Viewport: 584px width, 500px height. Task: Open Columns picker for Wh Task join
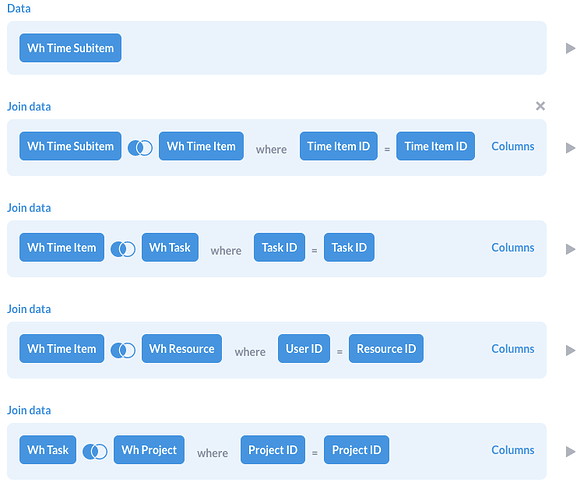(512, 248)
